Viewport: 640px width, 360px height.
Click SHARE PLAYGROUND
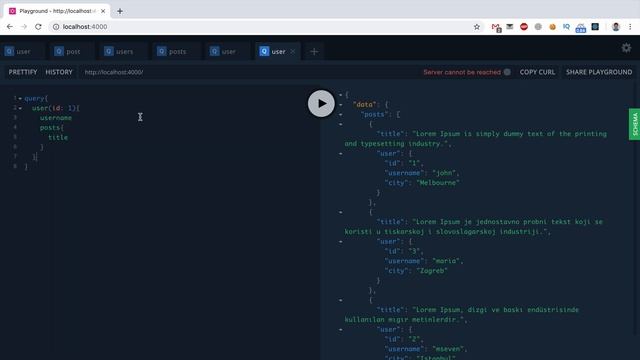tap(599, 72)
